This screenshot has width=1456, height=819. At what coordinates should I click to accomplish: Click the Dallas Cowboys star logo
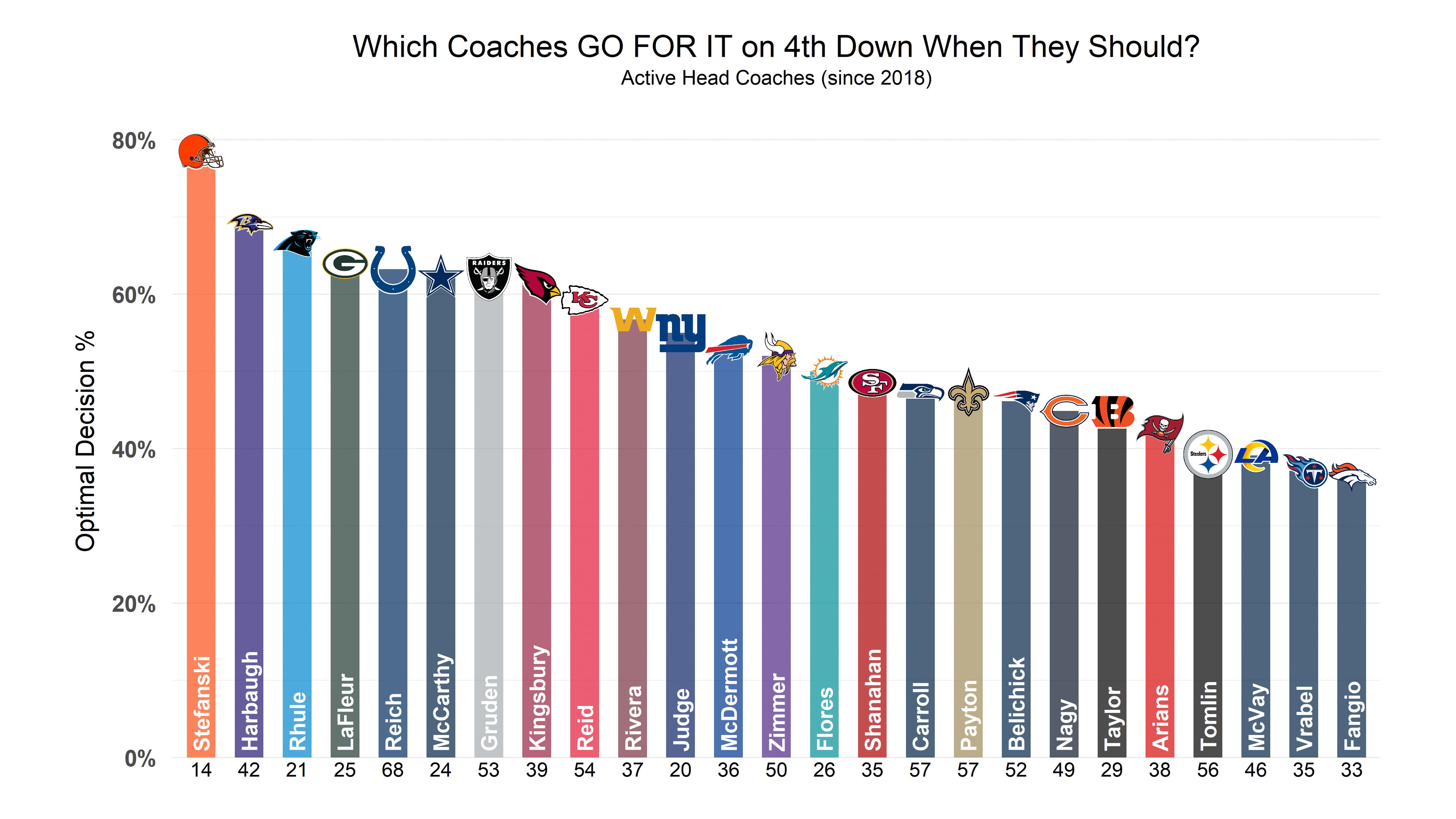[441, 276]
